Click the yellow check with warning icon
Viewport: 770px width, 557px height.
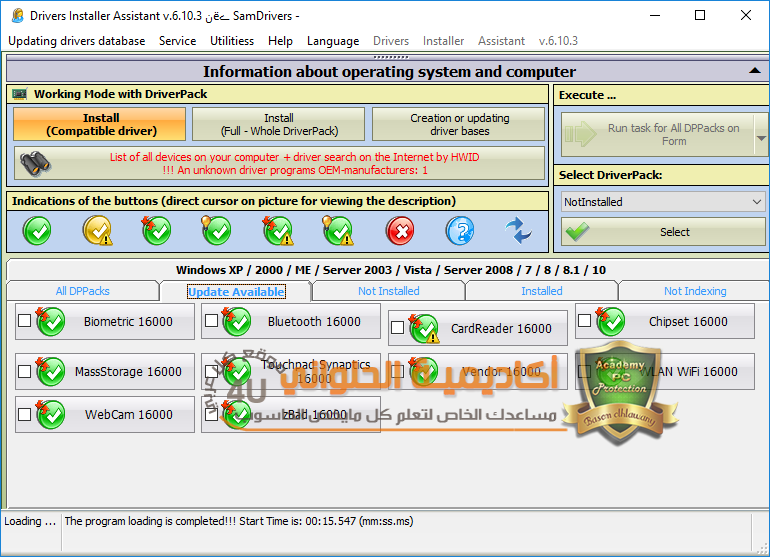(97, 231)
